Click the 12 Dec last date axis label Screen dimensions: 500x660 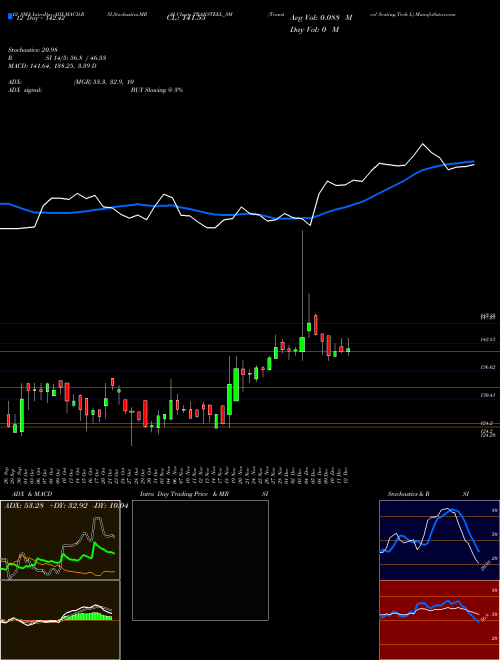(x=345, y=474)
